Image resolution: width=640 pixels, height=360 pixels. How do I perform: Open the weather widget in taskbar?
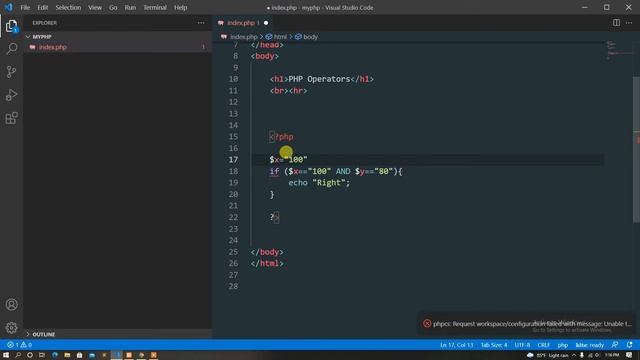pos(547,356)
